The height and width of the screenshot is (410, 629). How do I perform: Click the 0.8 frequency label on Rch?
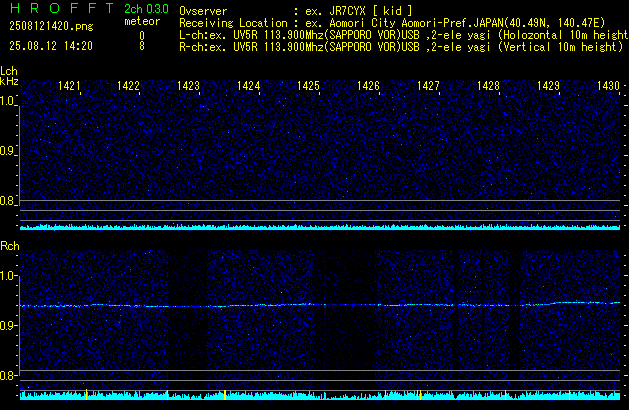click(7, 375)
